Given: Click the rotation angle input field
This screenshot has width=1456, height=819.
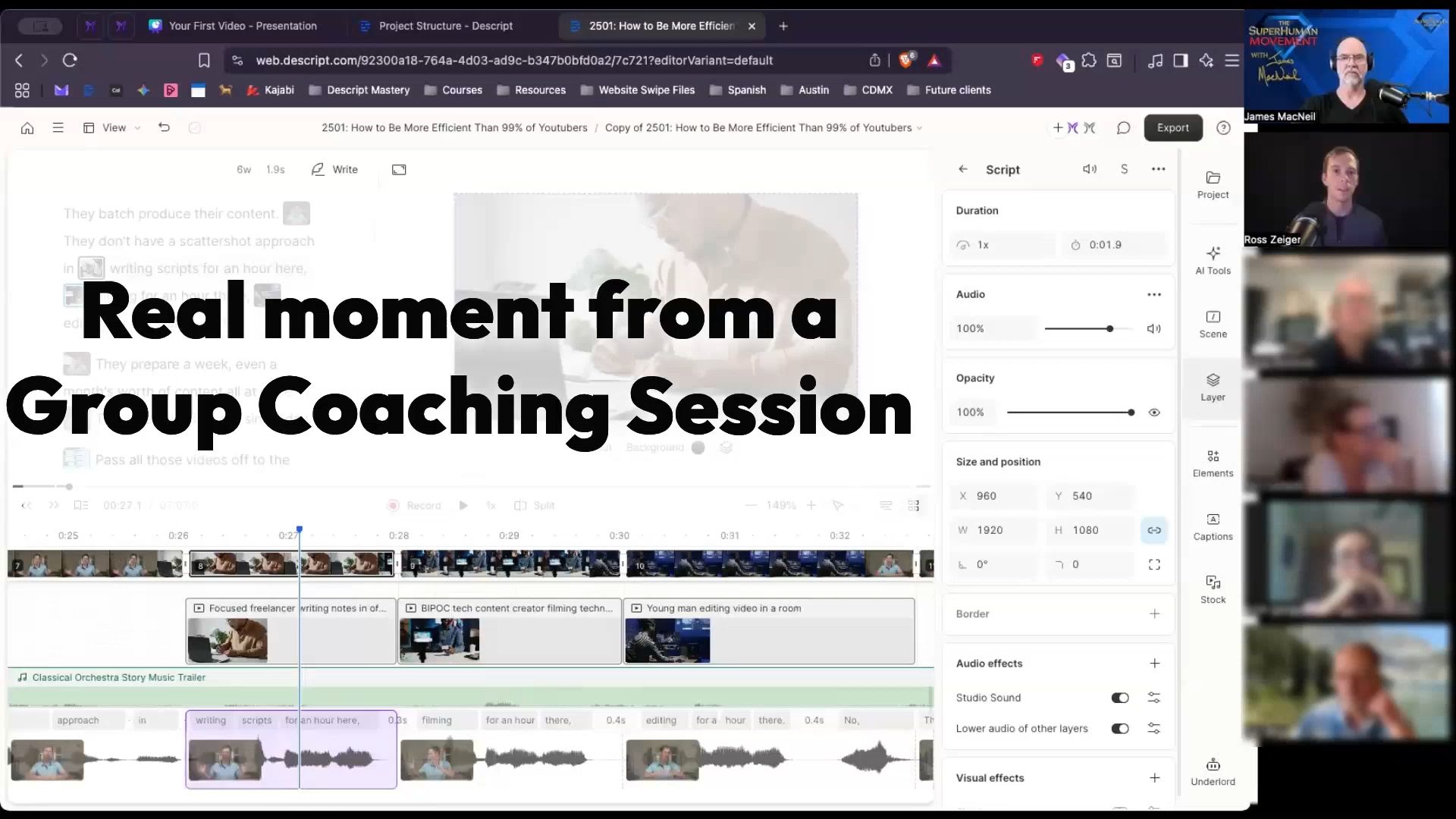Looking at the screenshot, I should (x=994, y=564).
